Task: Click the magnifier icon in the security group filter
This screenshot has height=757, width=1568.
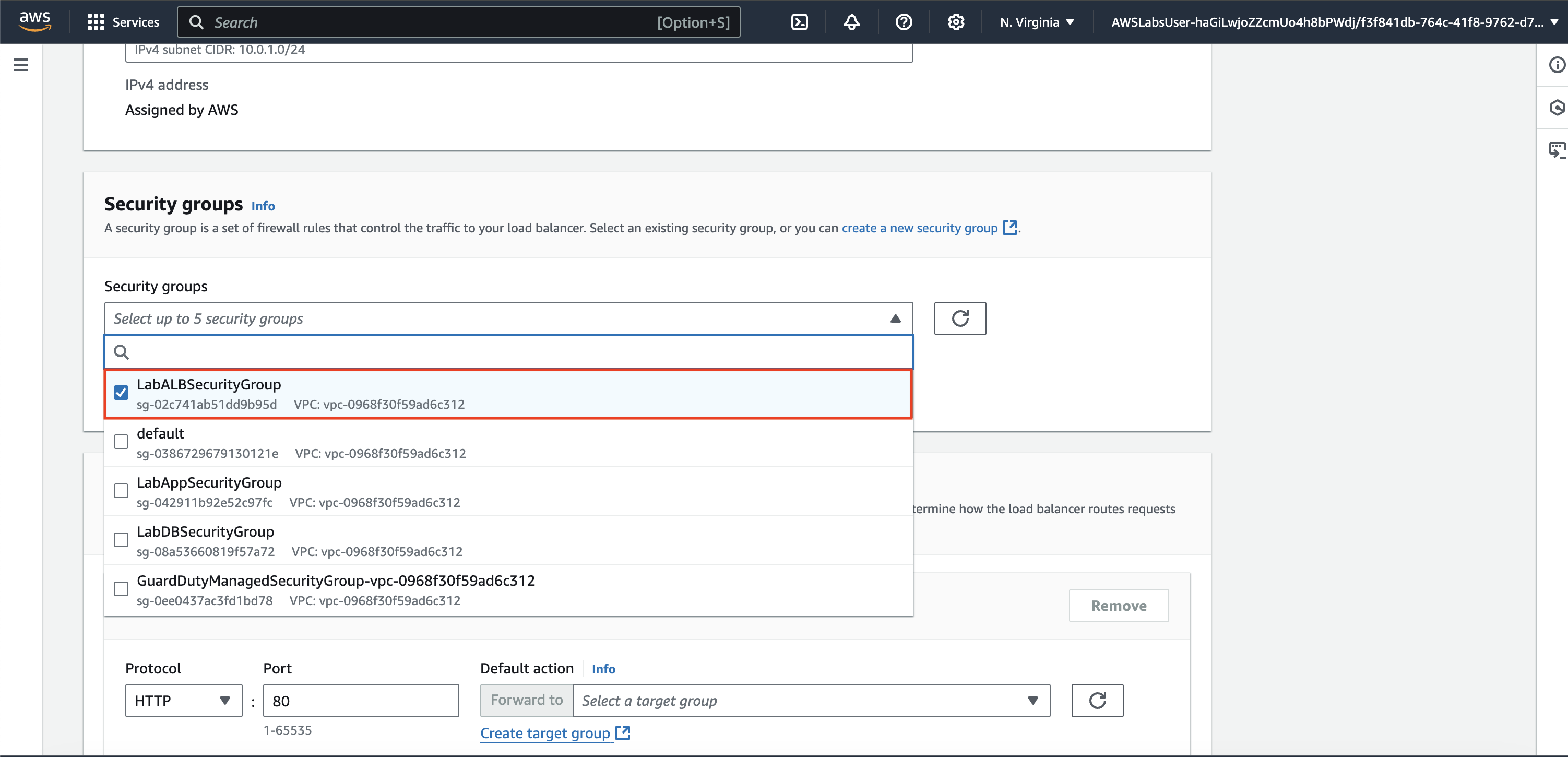Action: pos(121,352)
